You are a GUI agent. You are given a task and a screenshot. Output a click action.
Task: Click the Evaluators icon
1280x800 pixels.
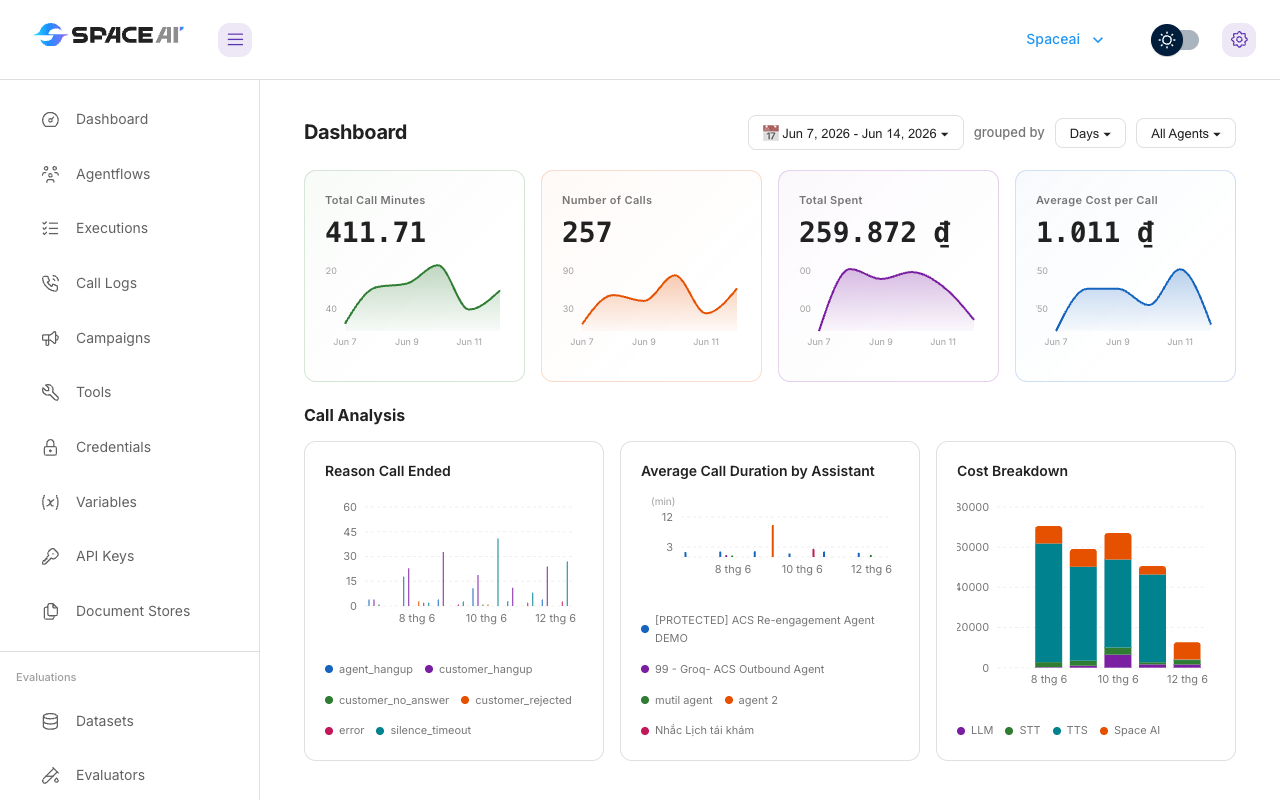pos(50,776)
